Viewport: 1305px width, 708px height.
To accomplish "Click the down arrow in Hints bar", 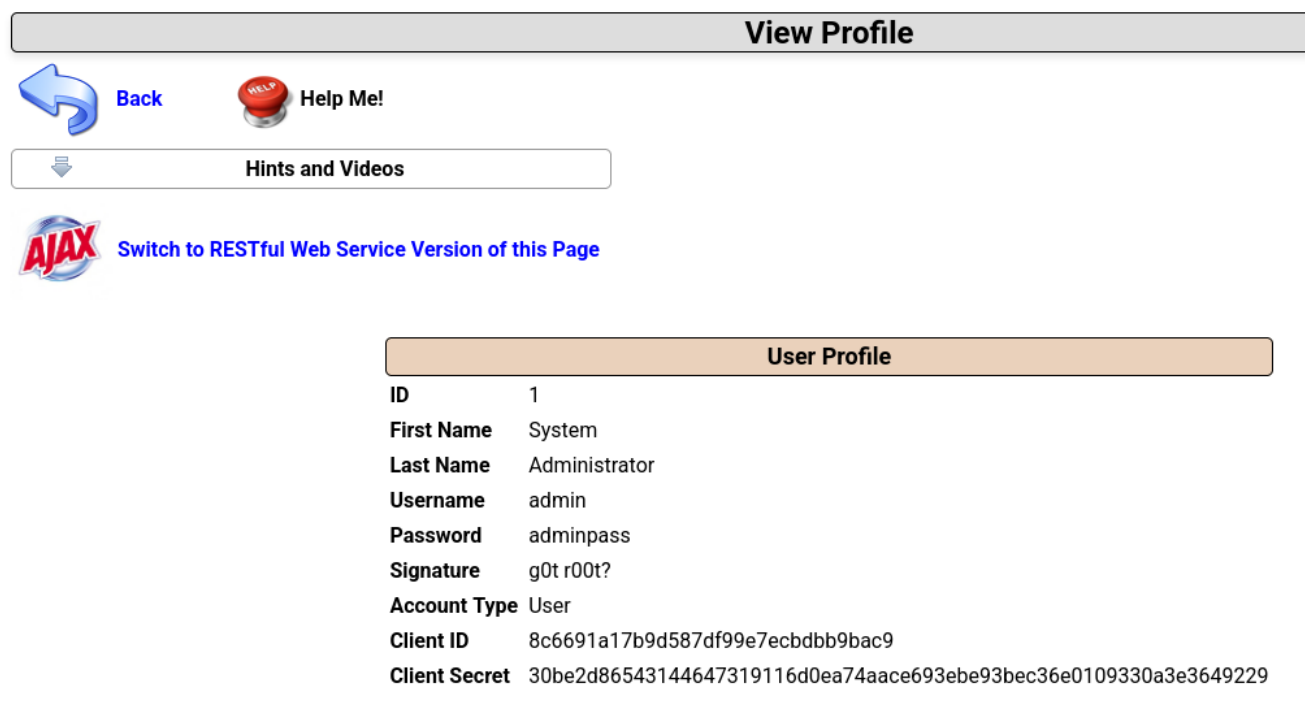I will 62,168.
